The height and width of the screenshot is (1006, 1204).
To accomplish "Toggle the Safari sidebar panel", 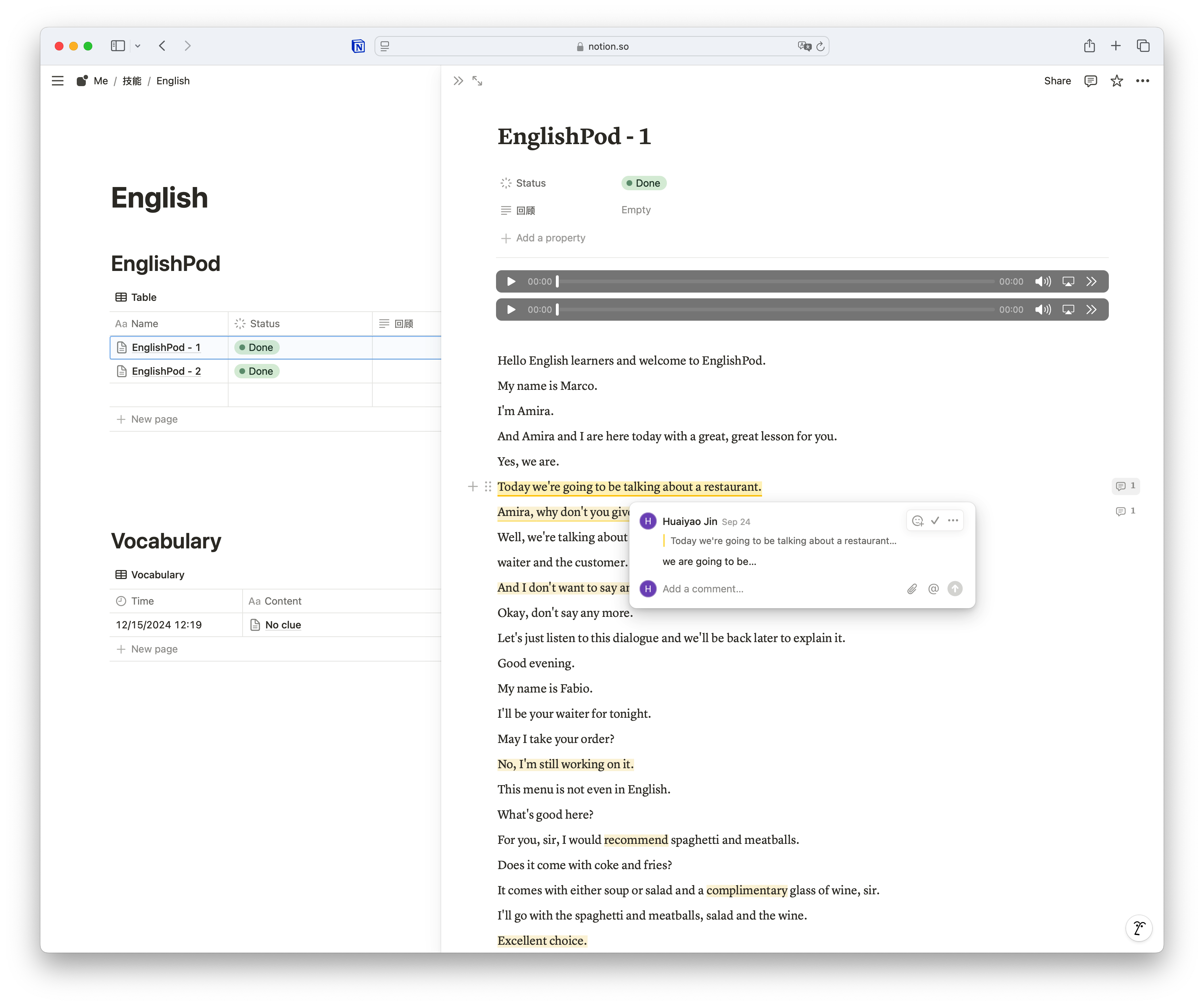I will click(x=118, y=46).
